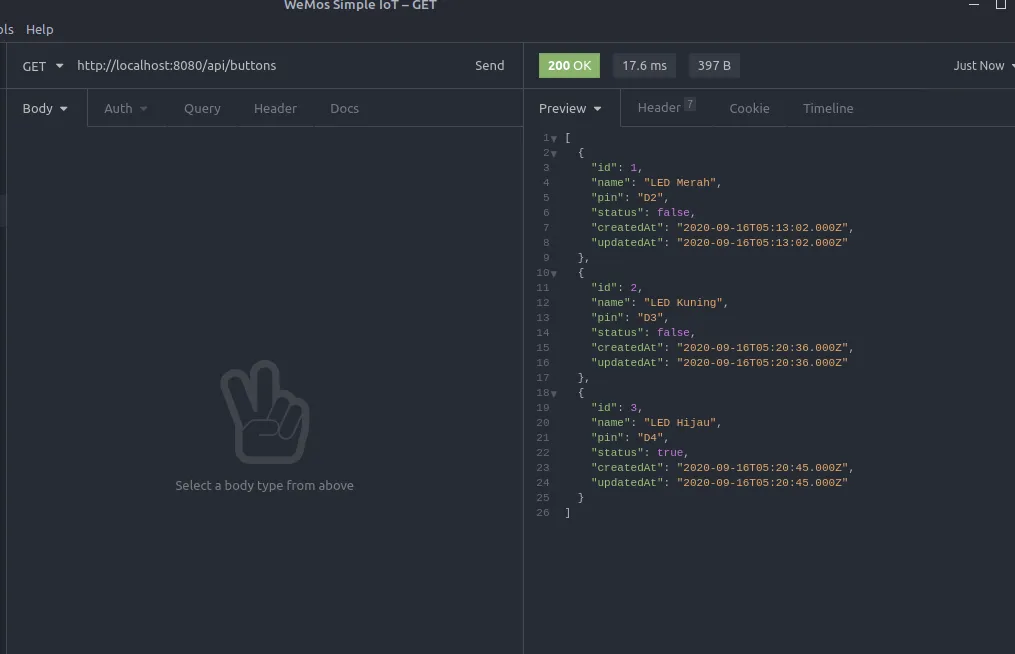Go to the Docs tab
Viewport: 1015px width, 654px height.
click(344, 108)
